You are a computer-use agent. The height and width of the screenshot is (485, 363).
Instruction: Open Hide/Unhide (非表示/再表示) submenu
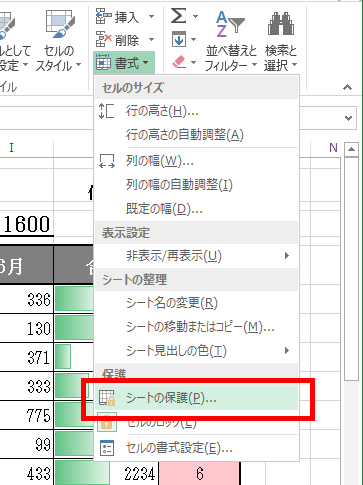(x=197, y=256)
